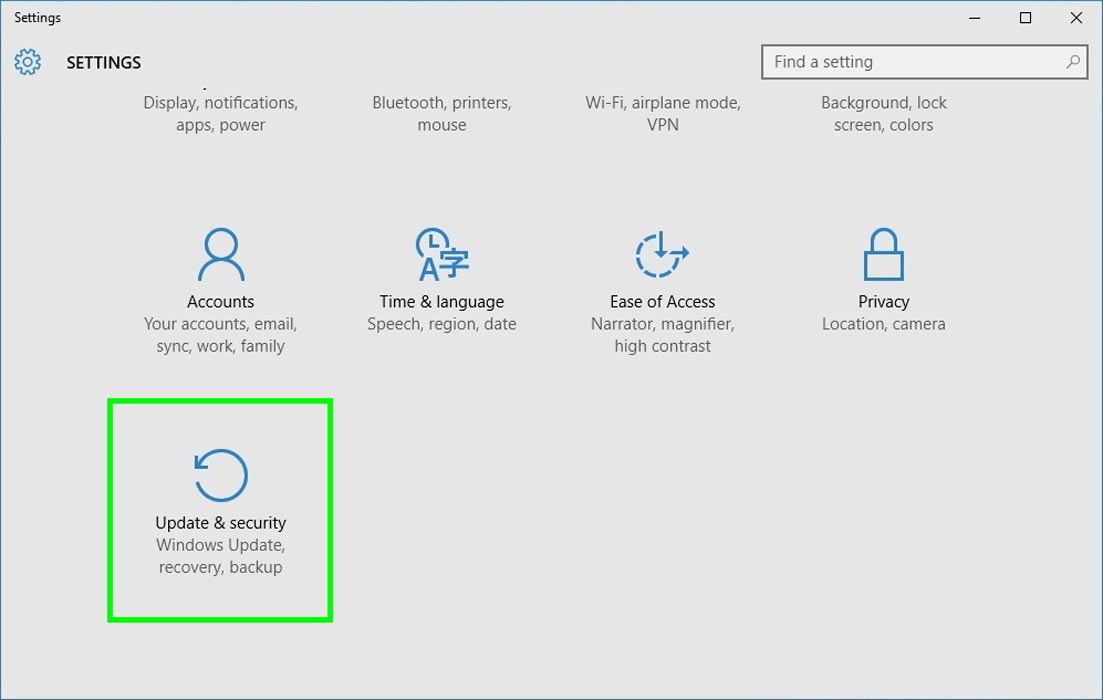Open Privacy using the padlock icon
Image resolution: width=1103 pixels, height=700 pixels.
pos(883,255)
